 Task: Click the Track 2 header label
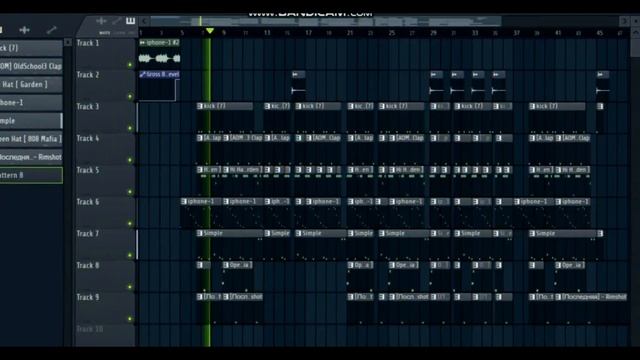click(x=88, y=75)
